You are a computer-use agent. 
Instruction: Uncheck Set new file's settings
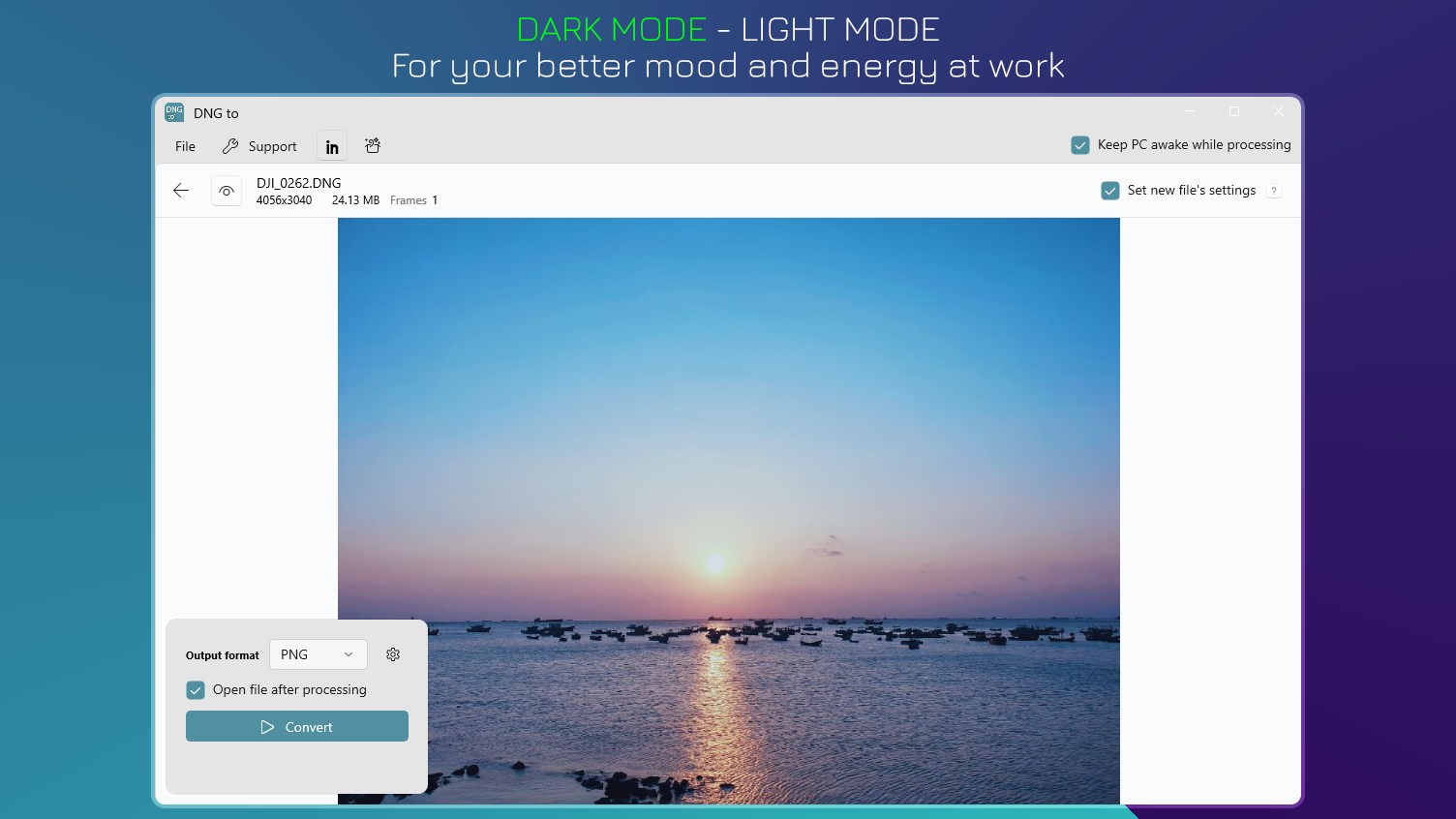click(1110, 191)
